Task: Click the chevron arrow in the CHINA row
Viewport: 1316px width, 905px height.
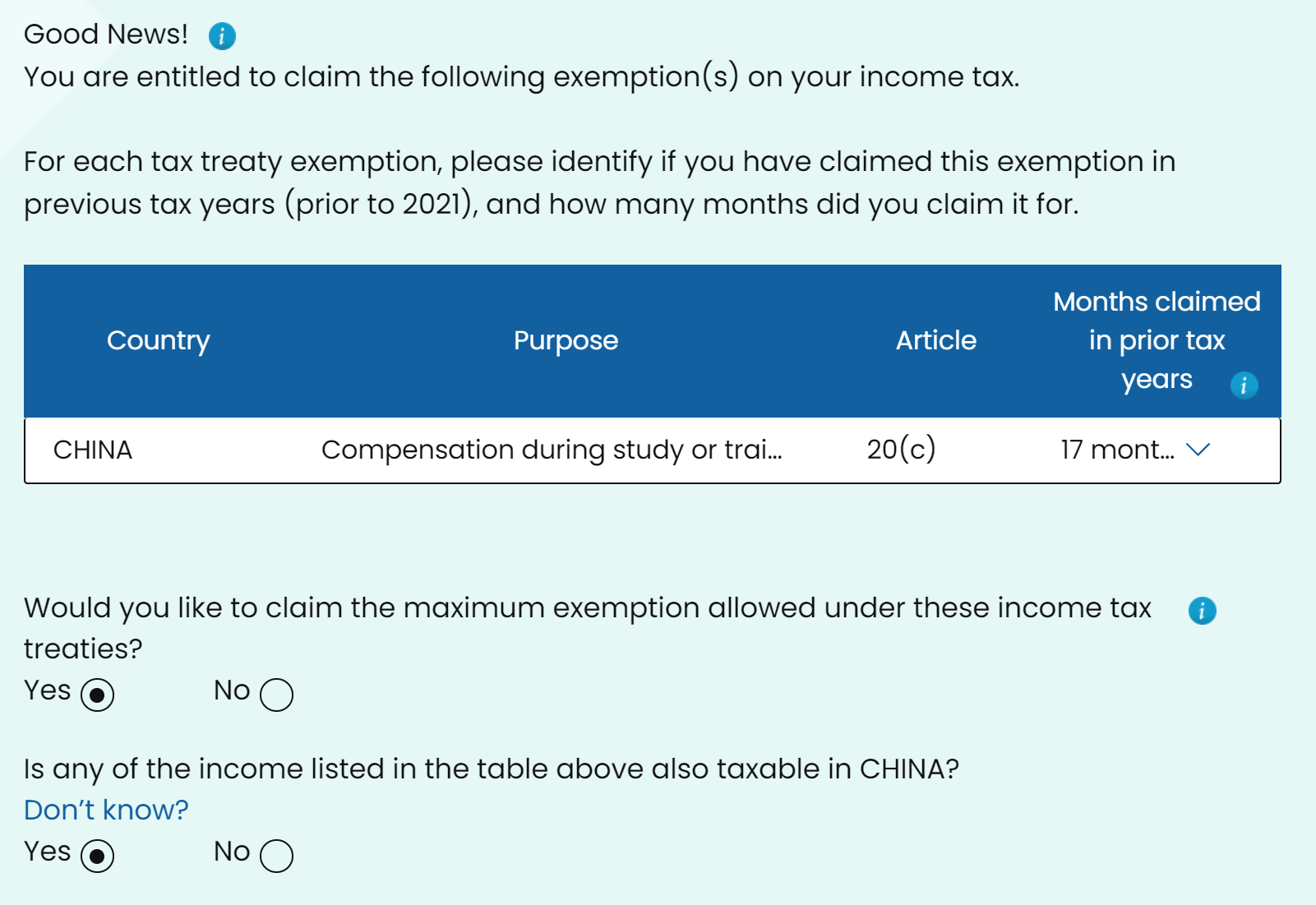Action: click(1198, 450)
